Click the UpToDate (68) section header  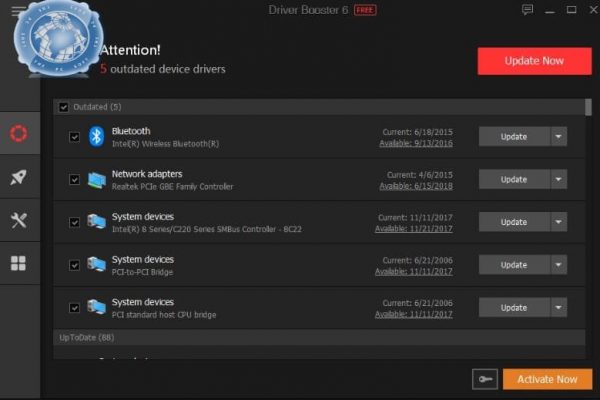[319, 338]
